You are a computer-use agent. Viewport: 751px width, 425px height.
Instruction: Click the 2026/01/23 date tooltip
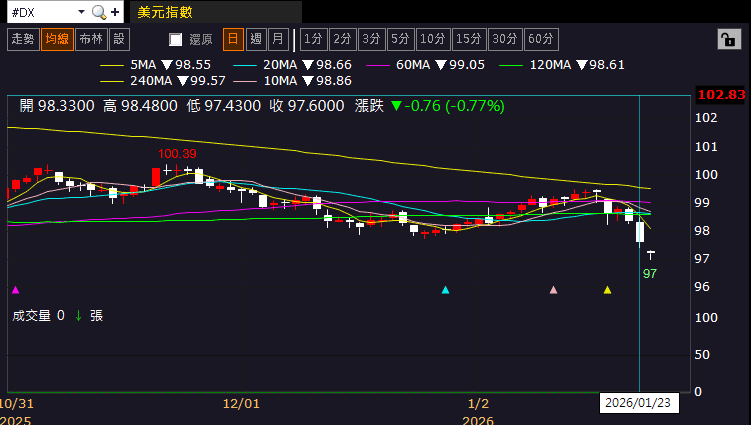pos(638,402)
